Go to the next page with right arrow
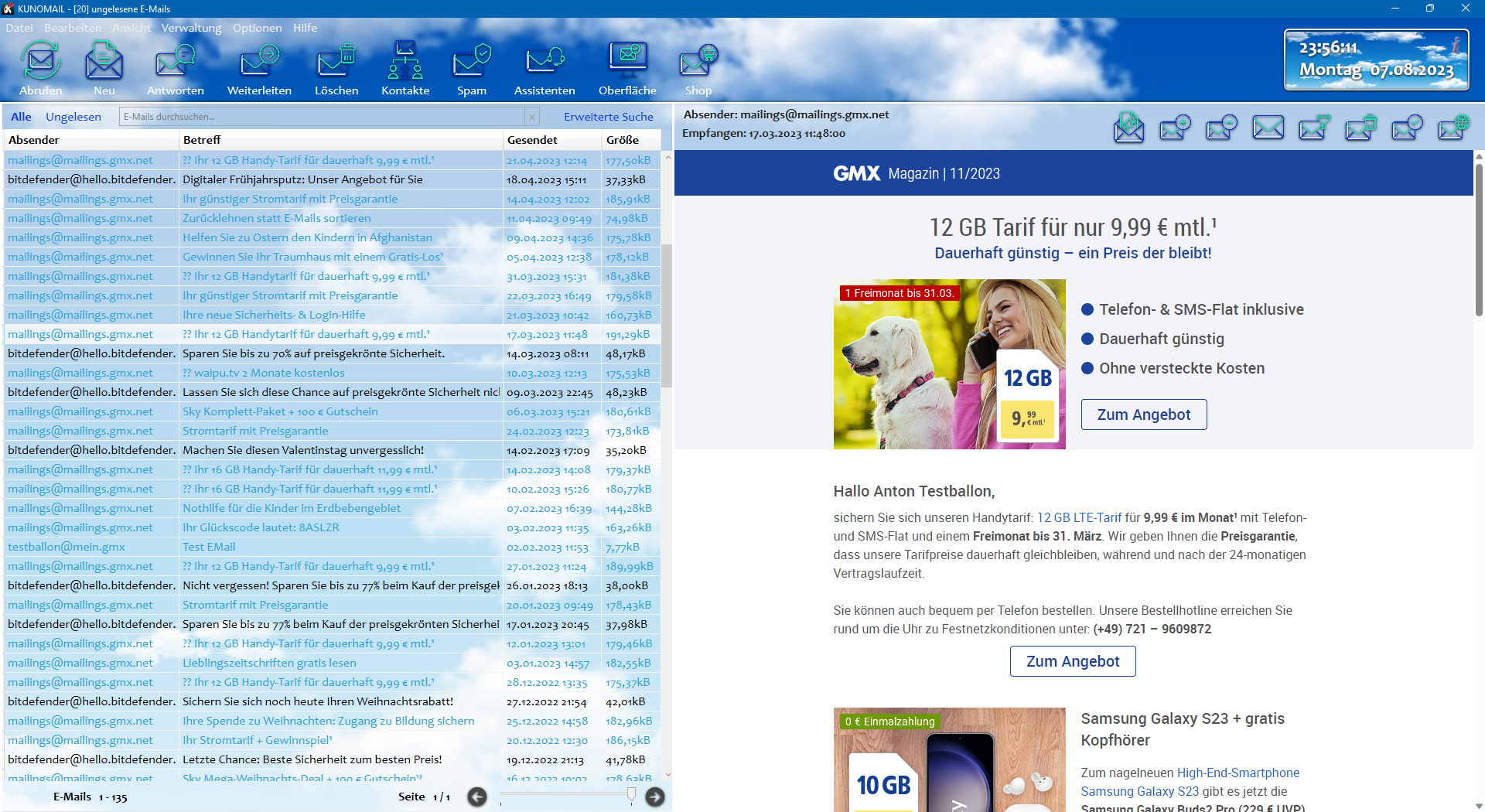1485x812 pixels. click(654, 797)
